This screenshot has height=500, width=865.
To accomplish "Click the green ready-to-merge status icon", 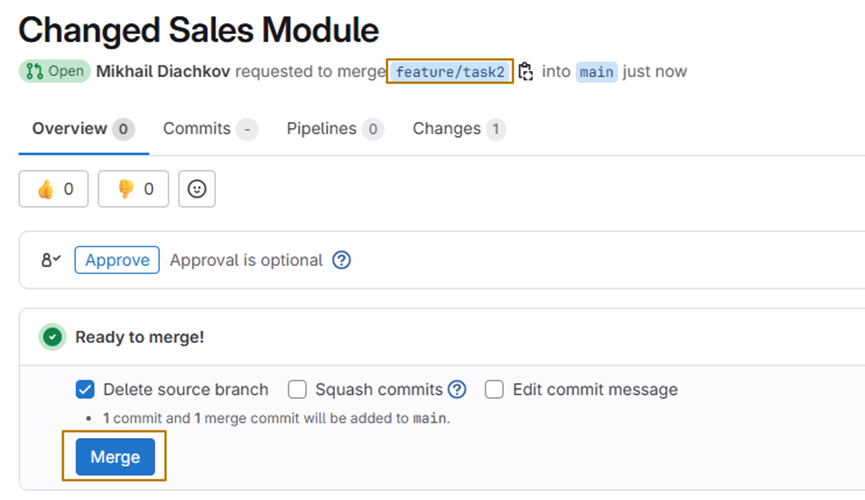I will 52,337.
